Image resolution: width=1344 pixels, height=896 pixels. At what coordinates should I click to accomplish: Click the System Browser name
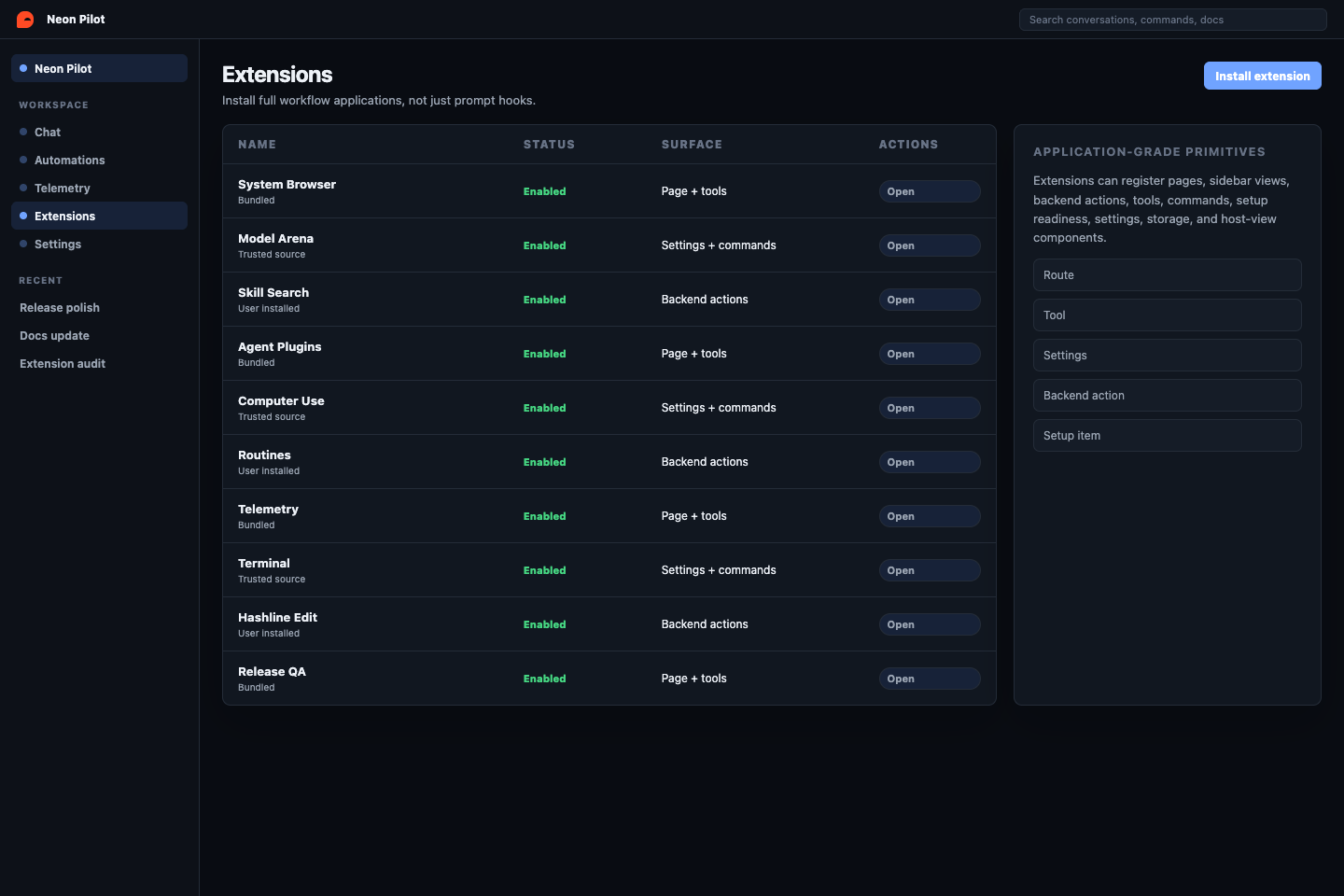[287, 185]
